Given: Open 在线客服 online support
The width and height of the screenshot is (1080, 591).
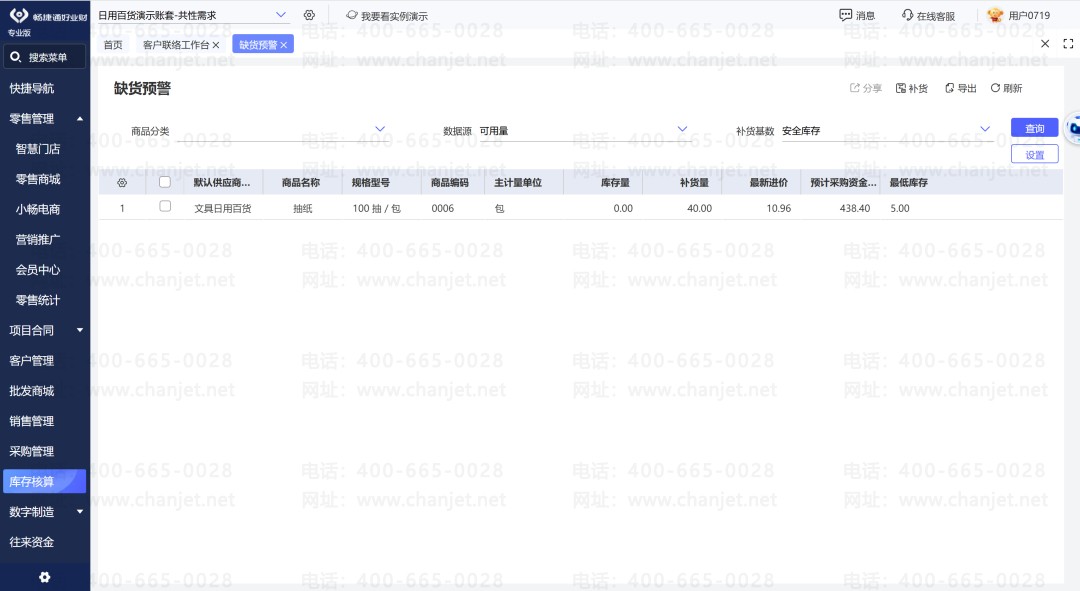Looking at the screenshot, I should (x=928, y=15).
